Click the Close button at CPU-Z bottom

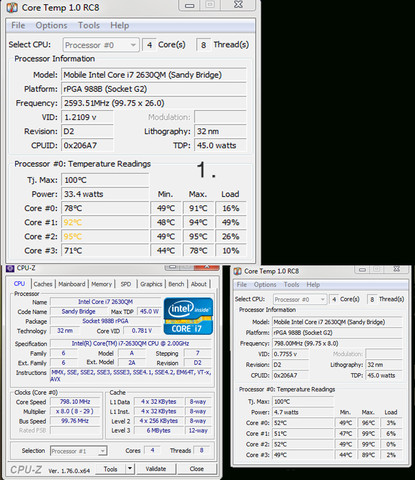[197, 469]
